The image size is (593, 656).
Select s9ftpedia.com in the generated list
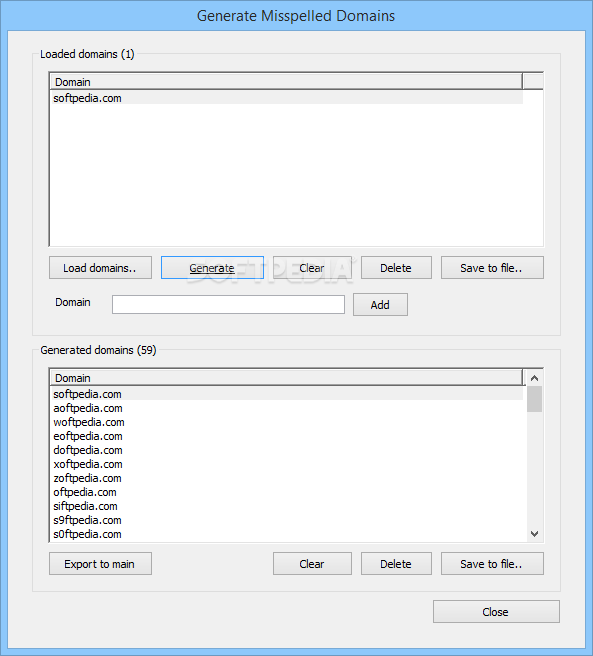click(x=287, y=520)
